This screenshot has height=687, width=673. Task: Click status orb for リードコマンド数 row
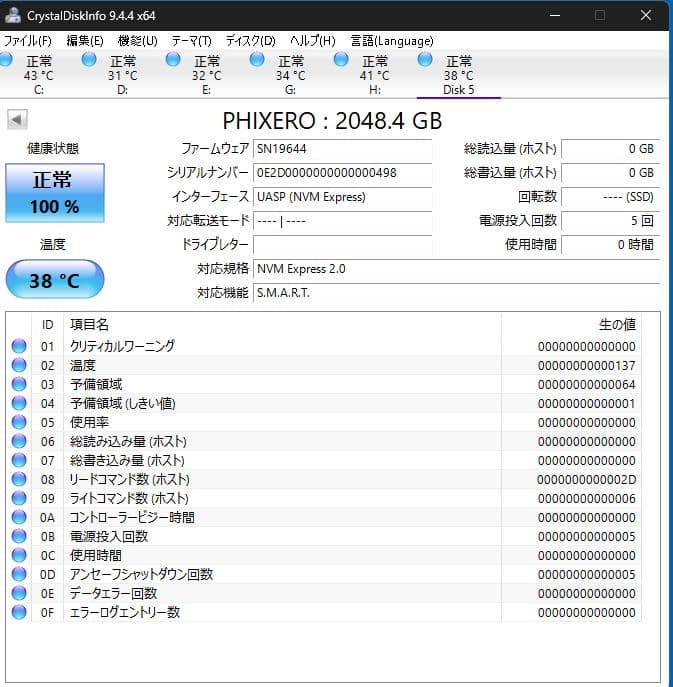click(19, 479)
